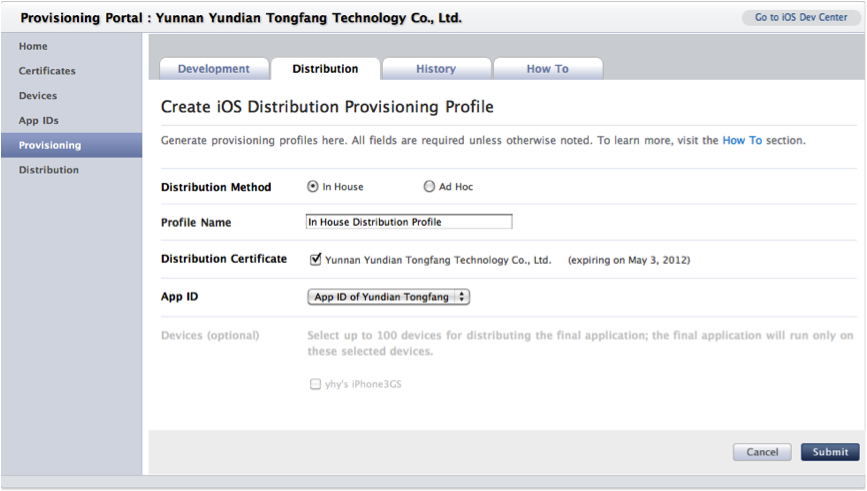Cancel the profile creation

pos(762,452)
